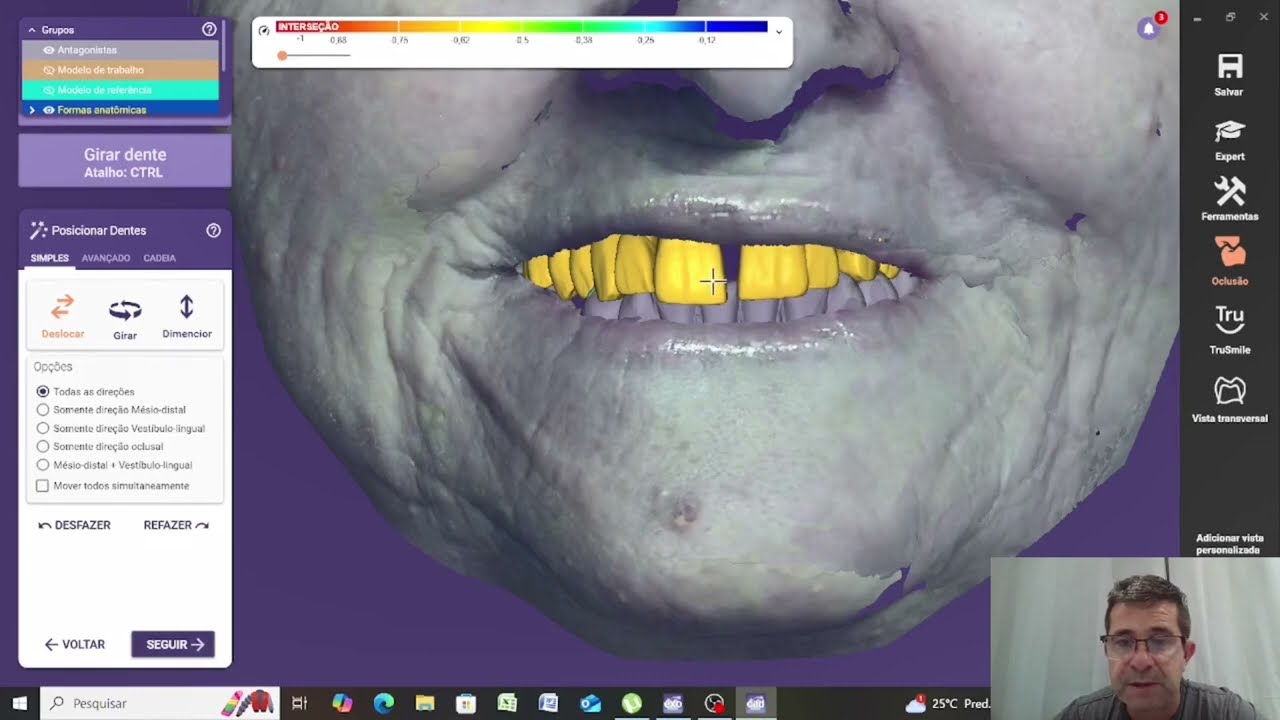The width and height of the screenshot is (1280, 720).
Task: Show the Modelo de referência group
Action: click(x=49, y=90)
